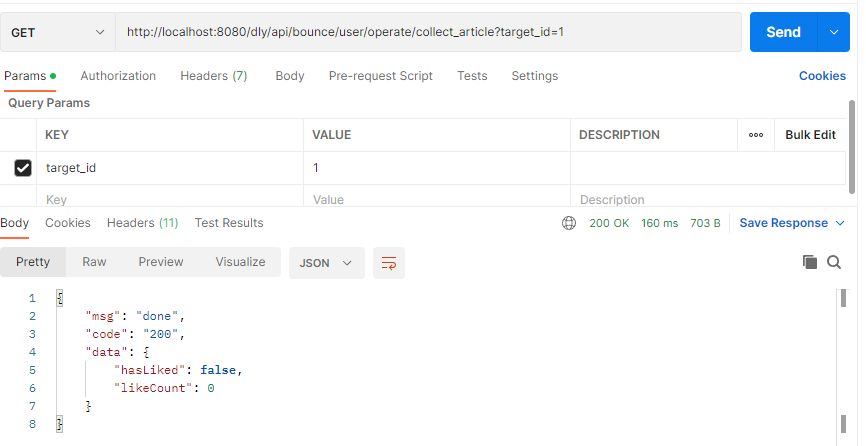Copy response body with copy icon
The height and width of the screenshot is (446, 866).
click(x=810, y=262)
